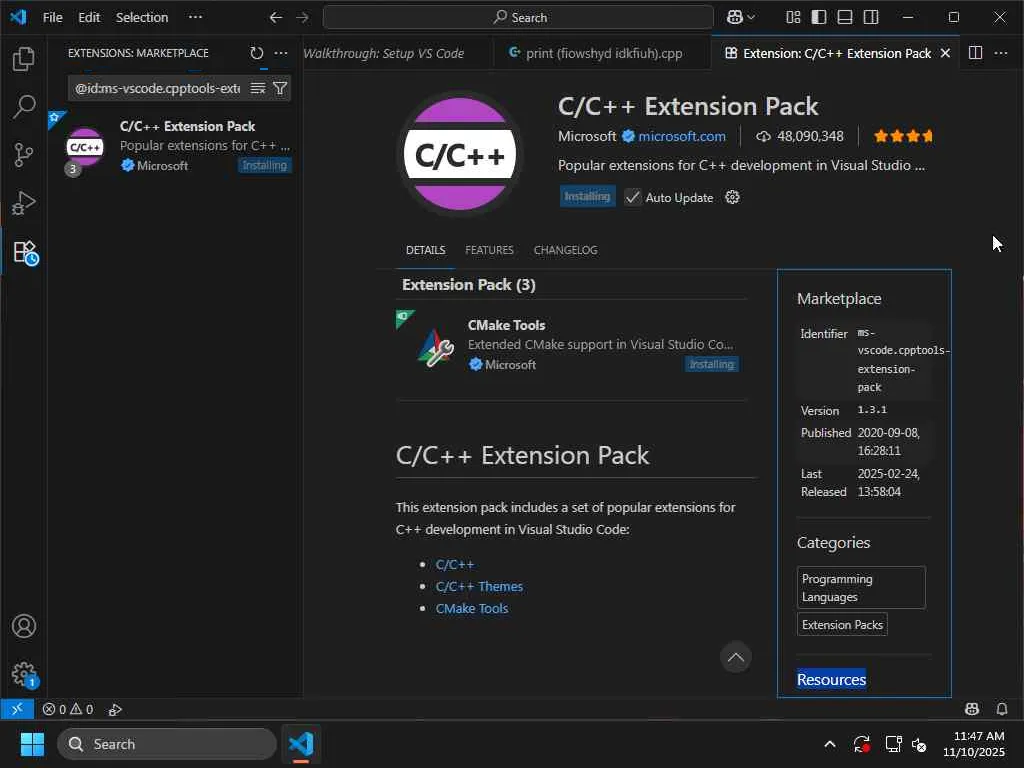Refresh the extensions list
Screen dimensions: 1024x768
[257, 53]
